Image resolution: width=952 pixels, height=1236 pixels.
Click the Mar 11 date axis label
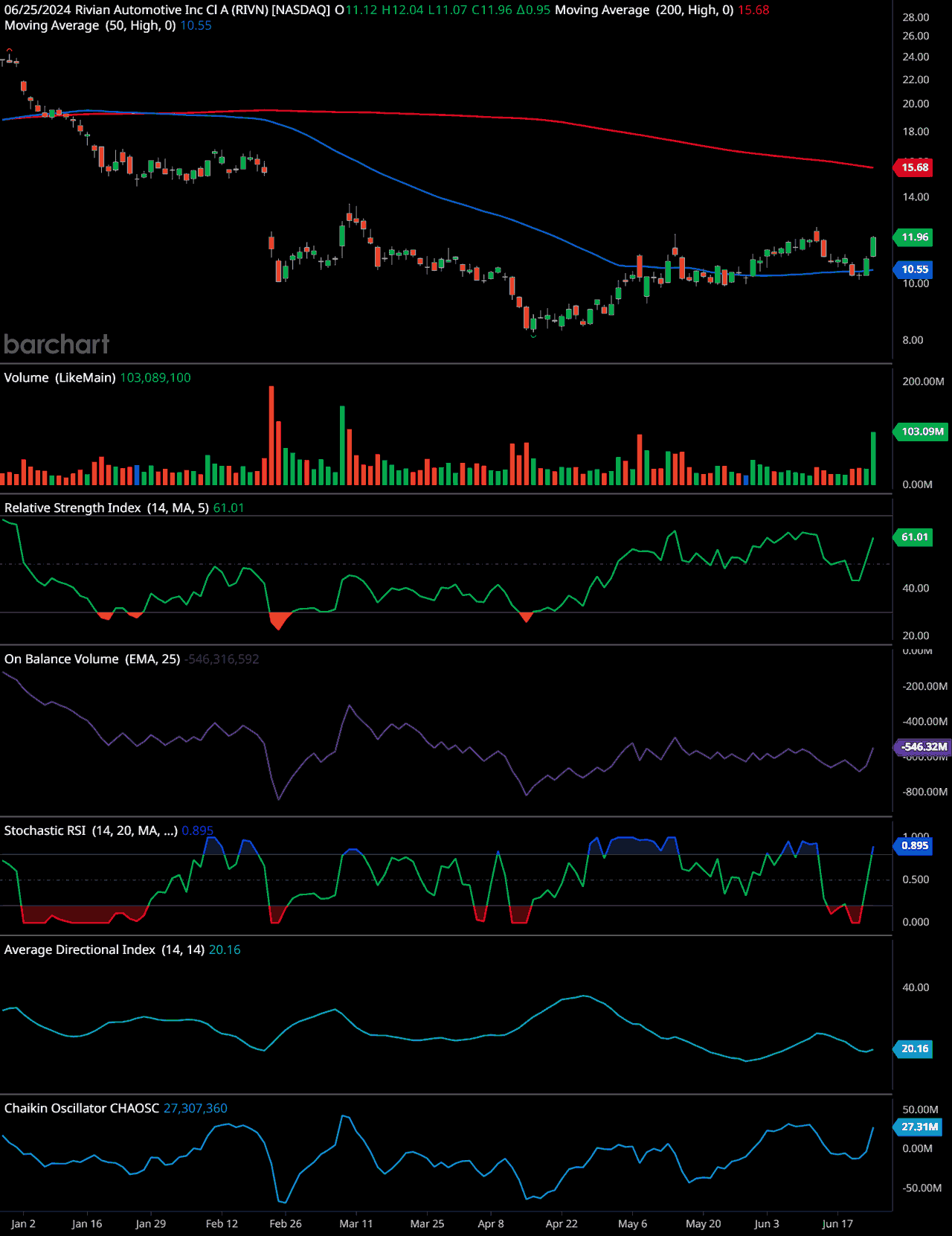coord(356,1224)
